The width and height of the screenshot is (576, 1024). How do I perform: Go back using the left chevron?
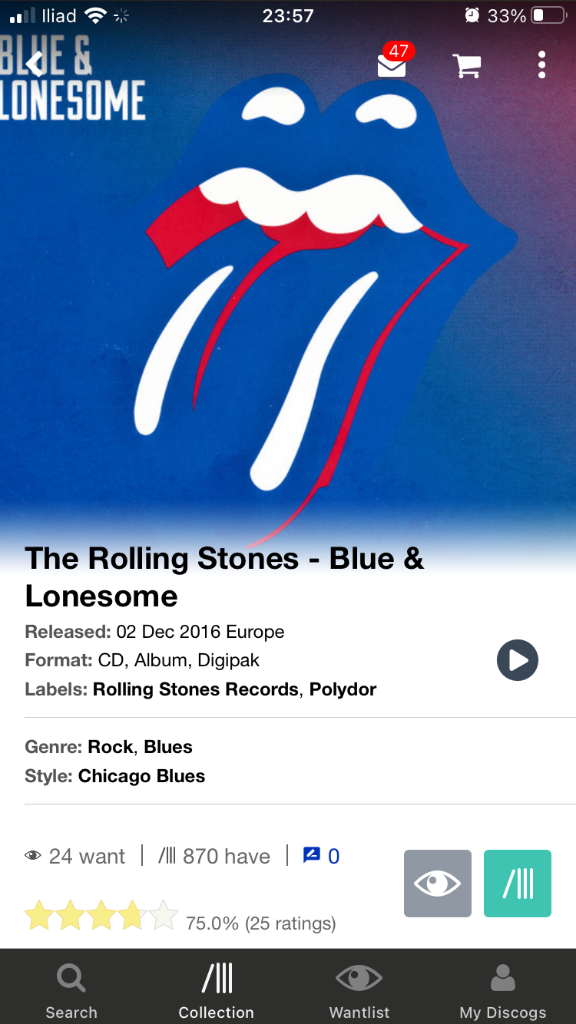[x=35, y=64]
